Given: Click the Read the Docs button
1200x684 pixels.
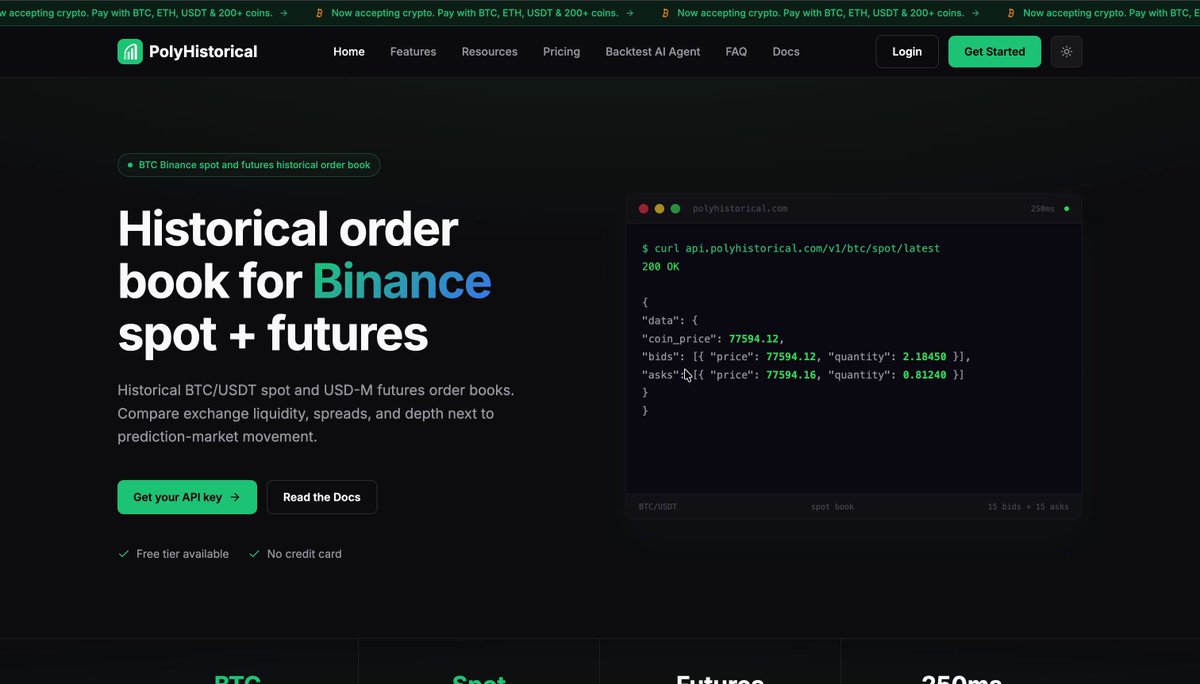Looking at the screenshot, I should coord(322,497).
